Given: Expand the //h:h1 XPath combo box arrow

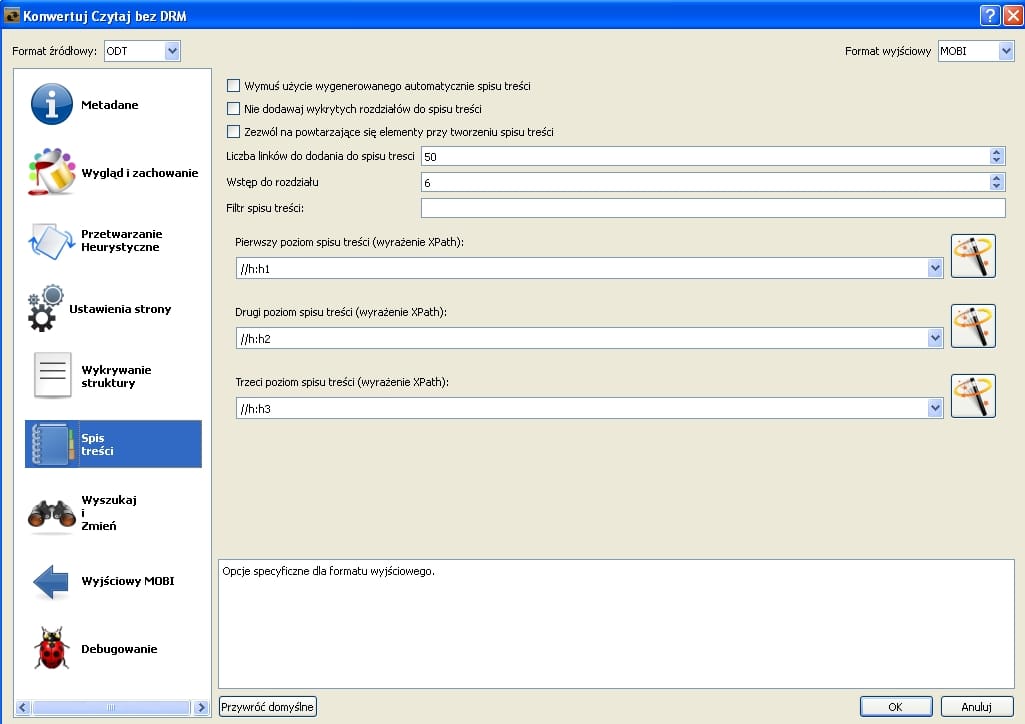Looking at the screenshot, I should tap(935, 268).
